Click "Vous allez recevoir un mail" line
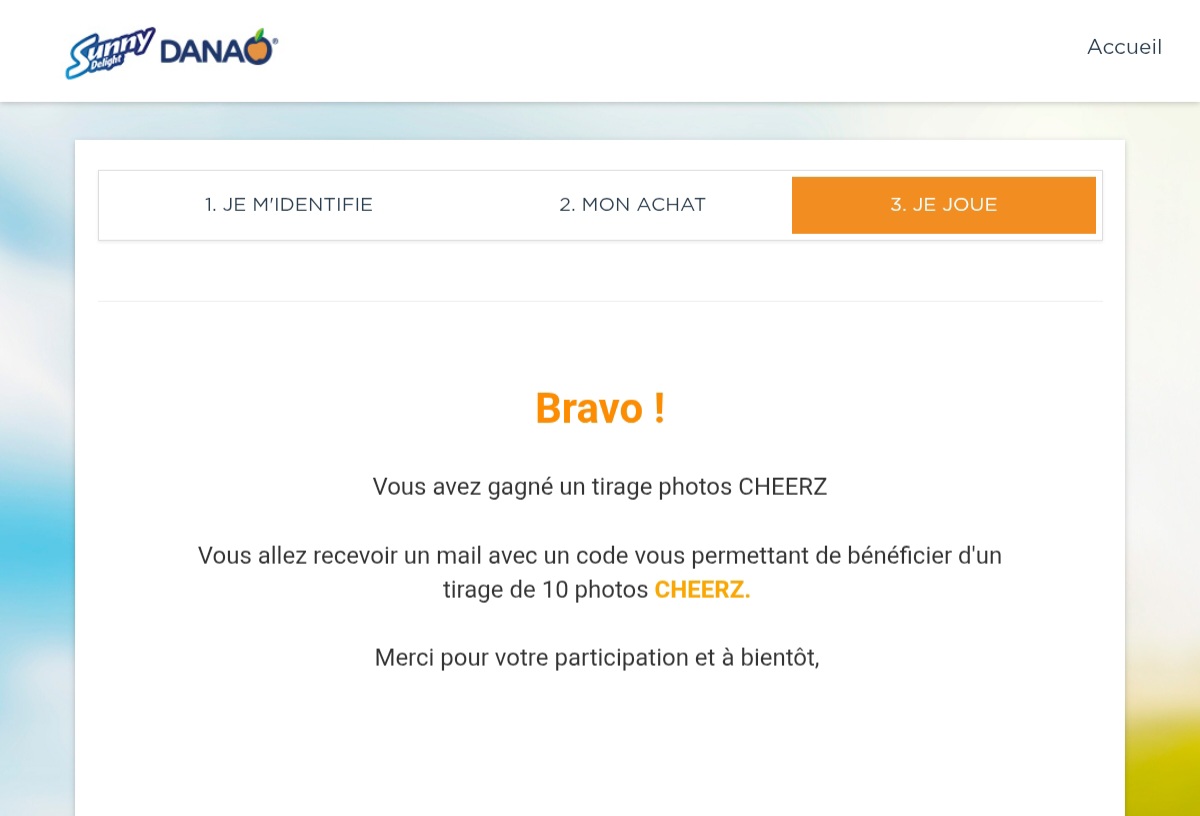 coord(600,555)
